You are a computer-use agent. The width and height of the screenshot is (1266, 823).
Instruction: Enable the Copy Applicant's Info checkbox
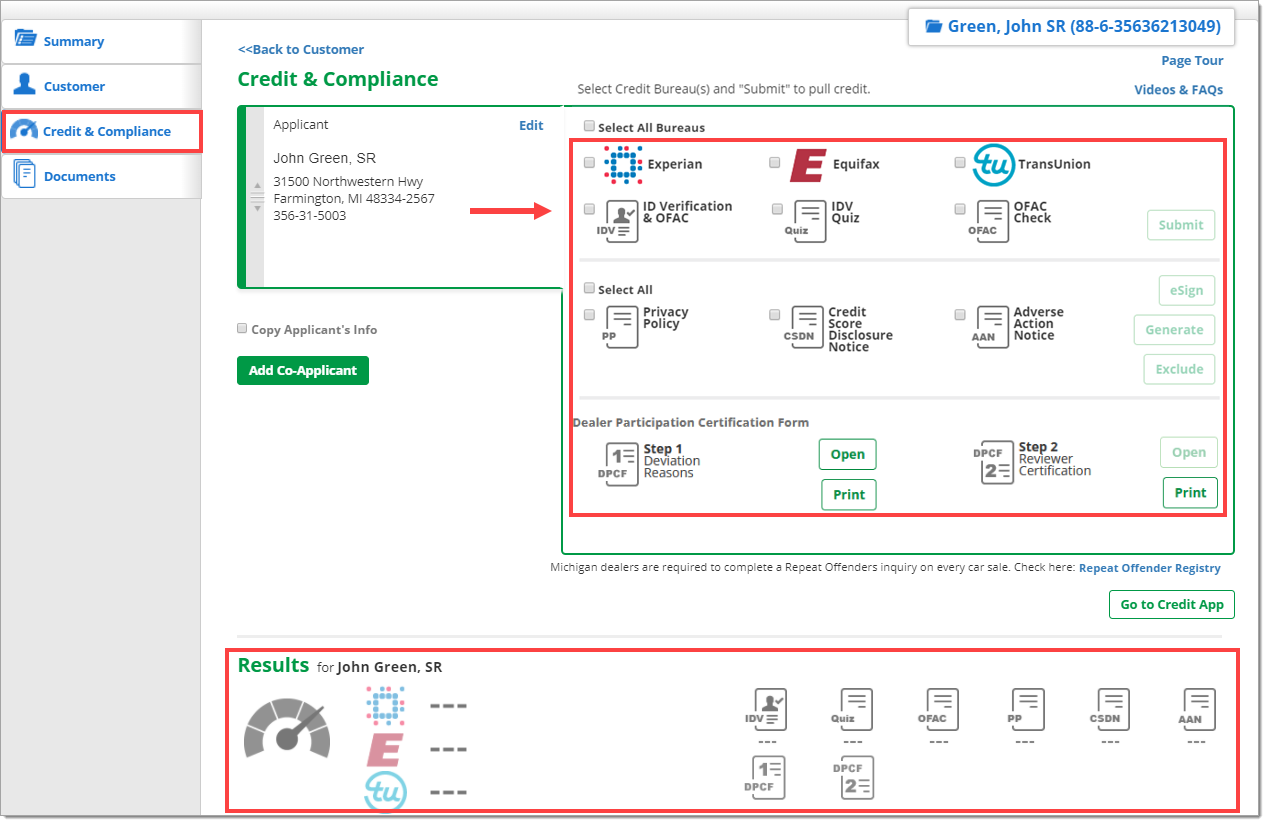pos(242,329)
